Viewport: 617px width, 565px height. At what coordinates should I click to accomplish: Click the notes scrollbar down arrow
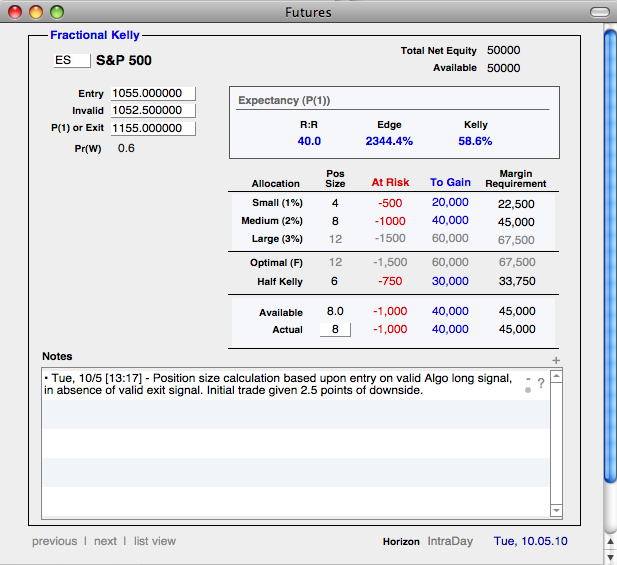click(556, 510)
